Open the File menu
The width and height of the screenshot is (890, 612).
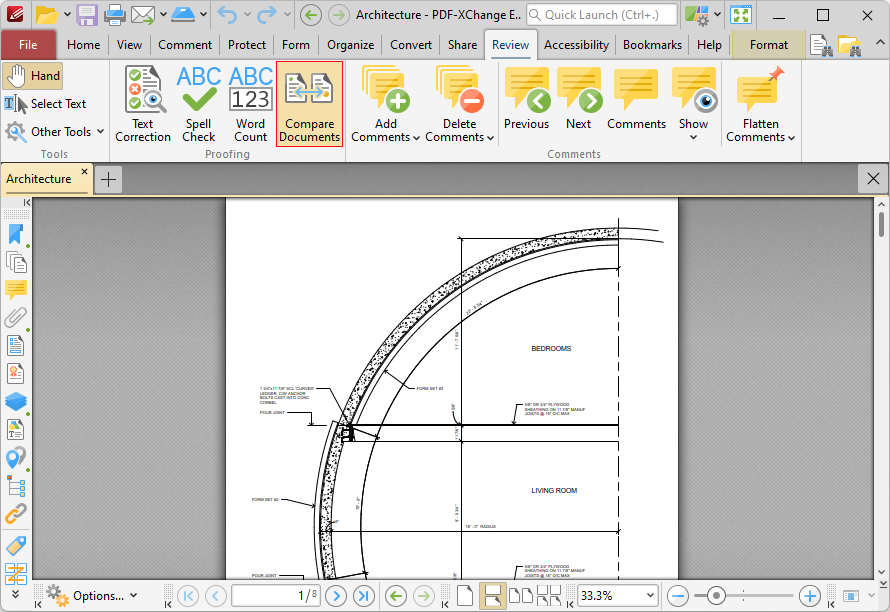[x=28, y=45]
